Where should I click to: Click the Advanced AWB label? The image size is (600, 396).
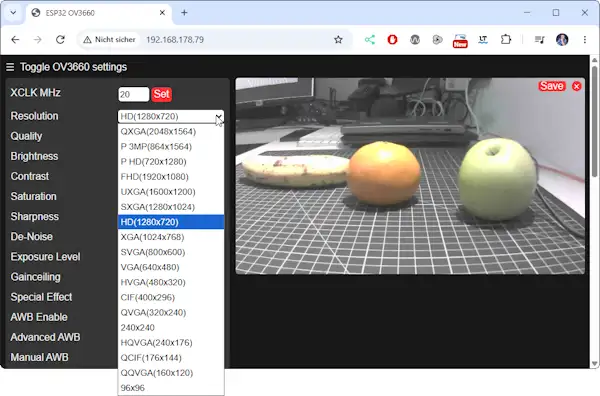pyautogui.click(x=45, y=337)
